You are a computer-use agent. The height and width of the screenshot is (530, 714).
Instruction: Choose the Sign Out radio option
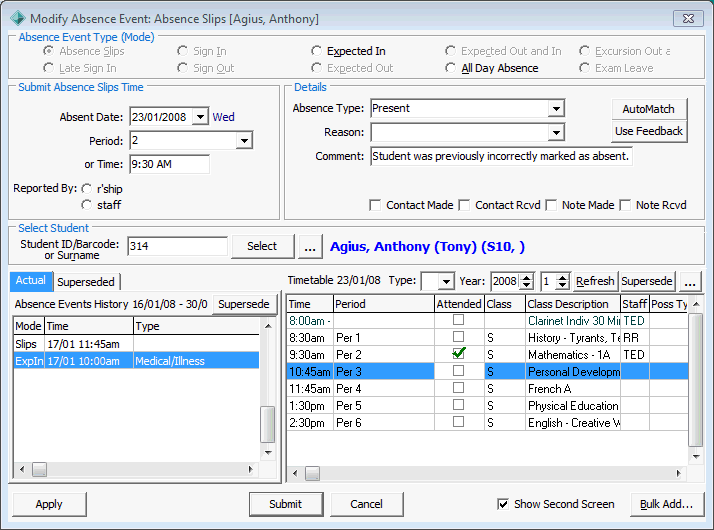coord(182,68)
